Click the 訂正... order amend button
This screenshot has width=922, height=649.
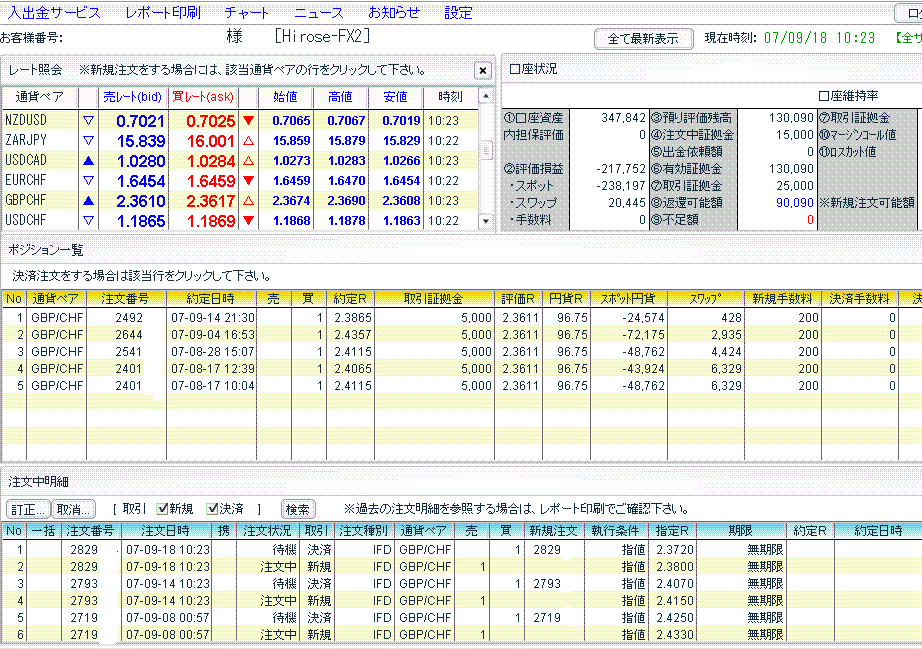[28, 509]
